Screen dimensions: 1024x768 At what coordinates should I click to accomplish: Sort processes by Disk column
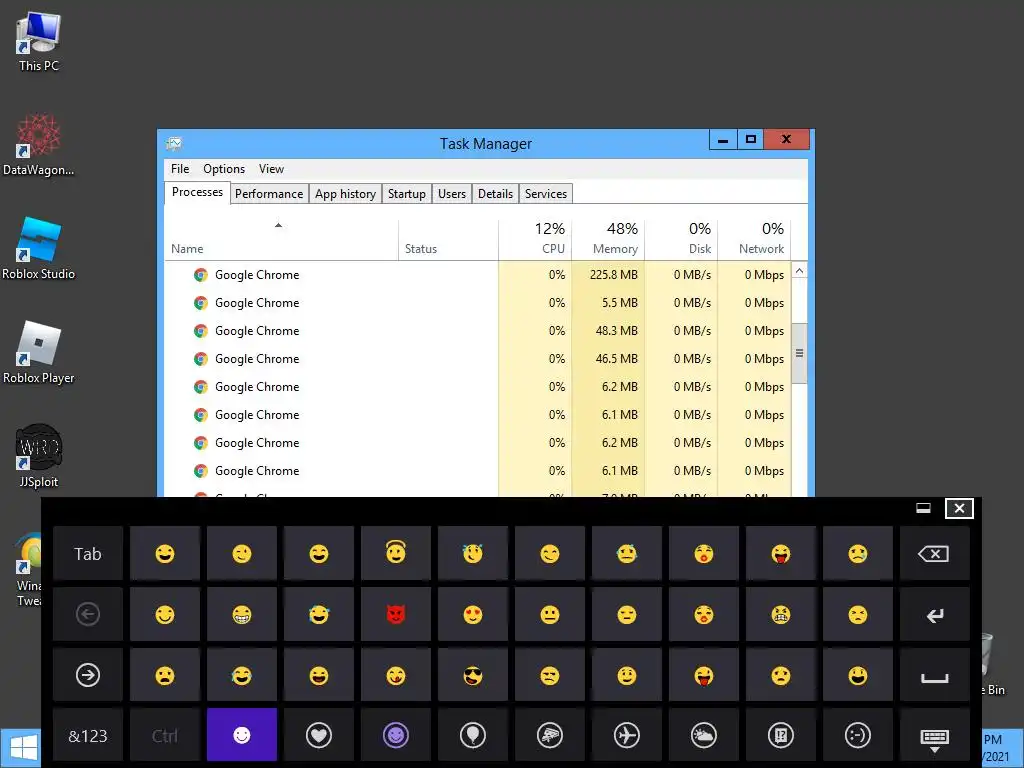(x=681, y=240)
